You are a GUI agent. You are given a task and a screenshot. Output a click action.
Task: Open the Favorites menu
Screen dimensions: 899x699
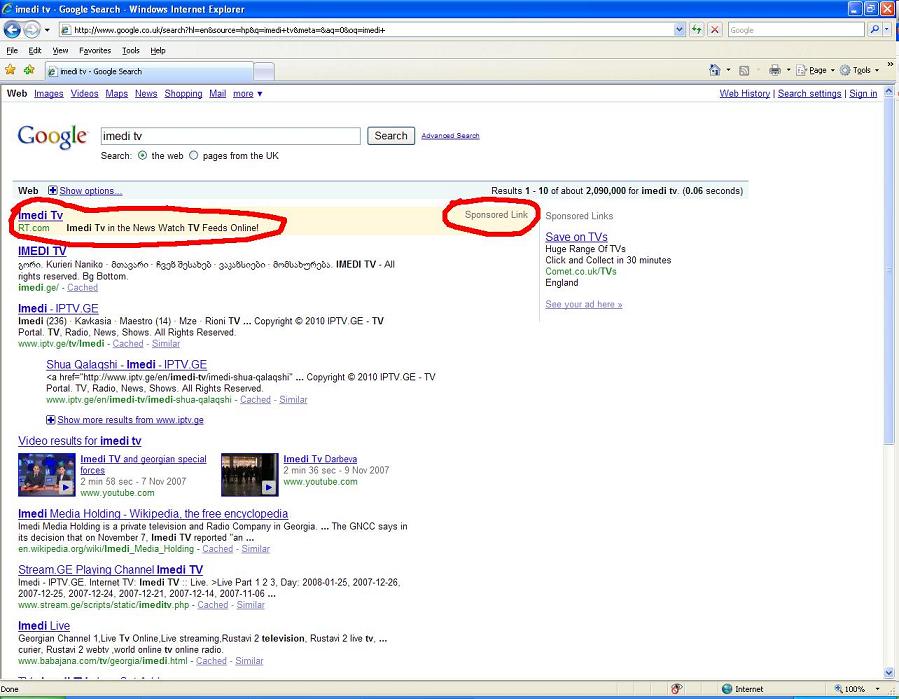(95, 50)
